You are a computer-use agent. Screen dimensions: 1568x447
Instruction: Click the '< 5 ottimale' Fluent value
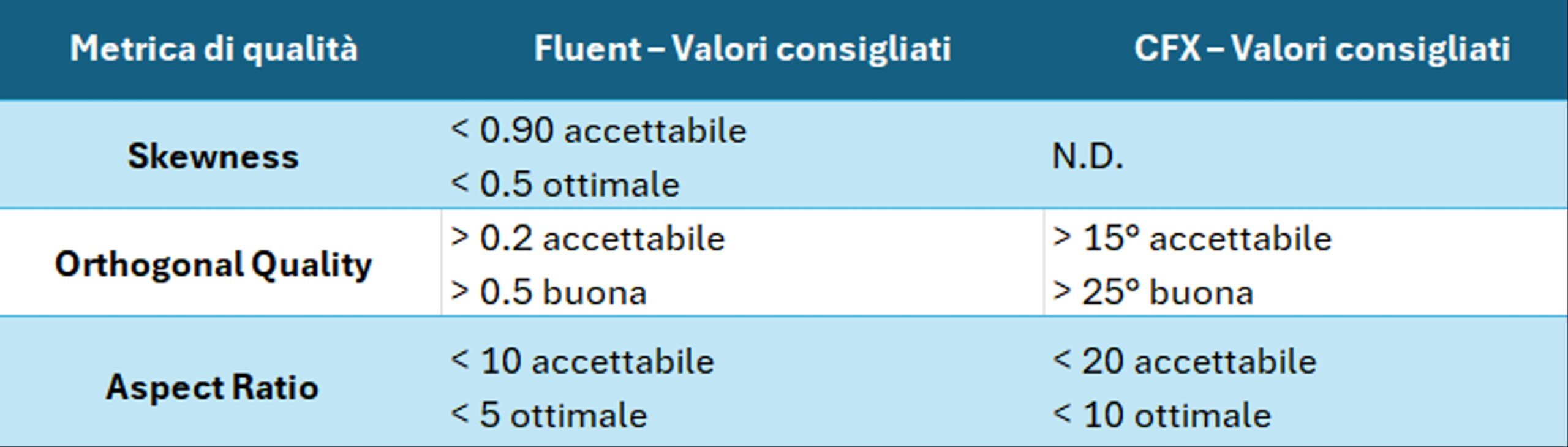[548, 415]
